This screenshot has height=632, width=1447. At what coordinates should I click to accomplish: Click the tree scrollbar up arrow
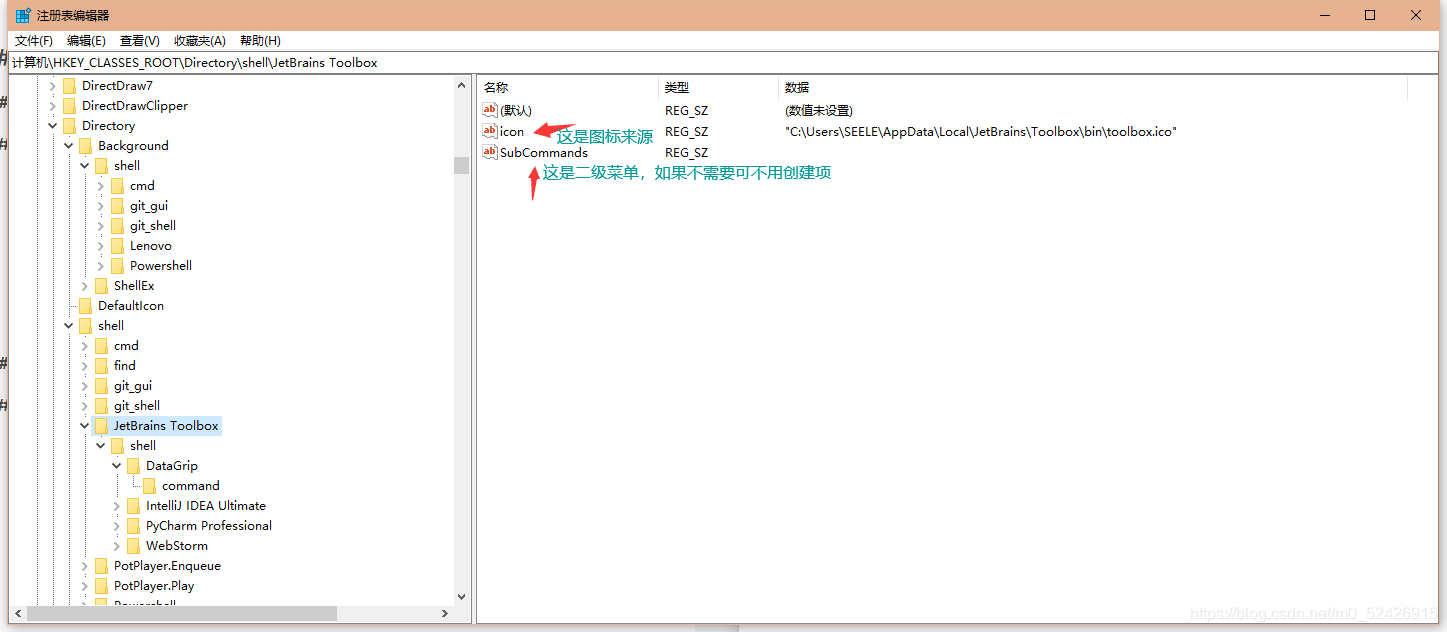[461, 84]
